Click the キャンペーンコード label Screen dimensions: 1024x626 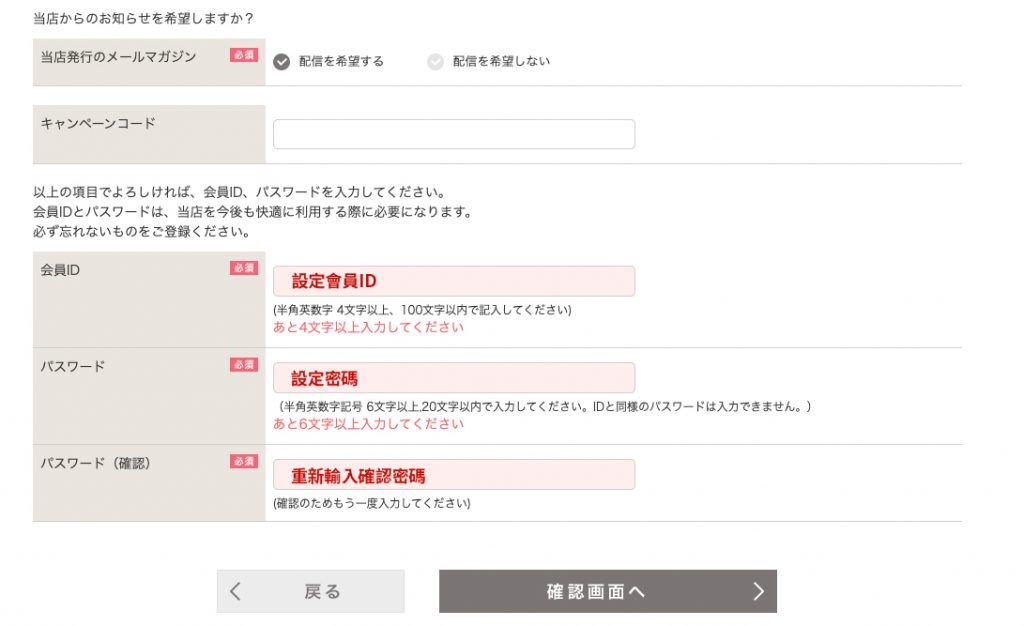(98, 123)
